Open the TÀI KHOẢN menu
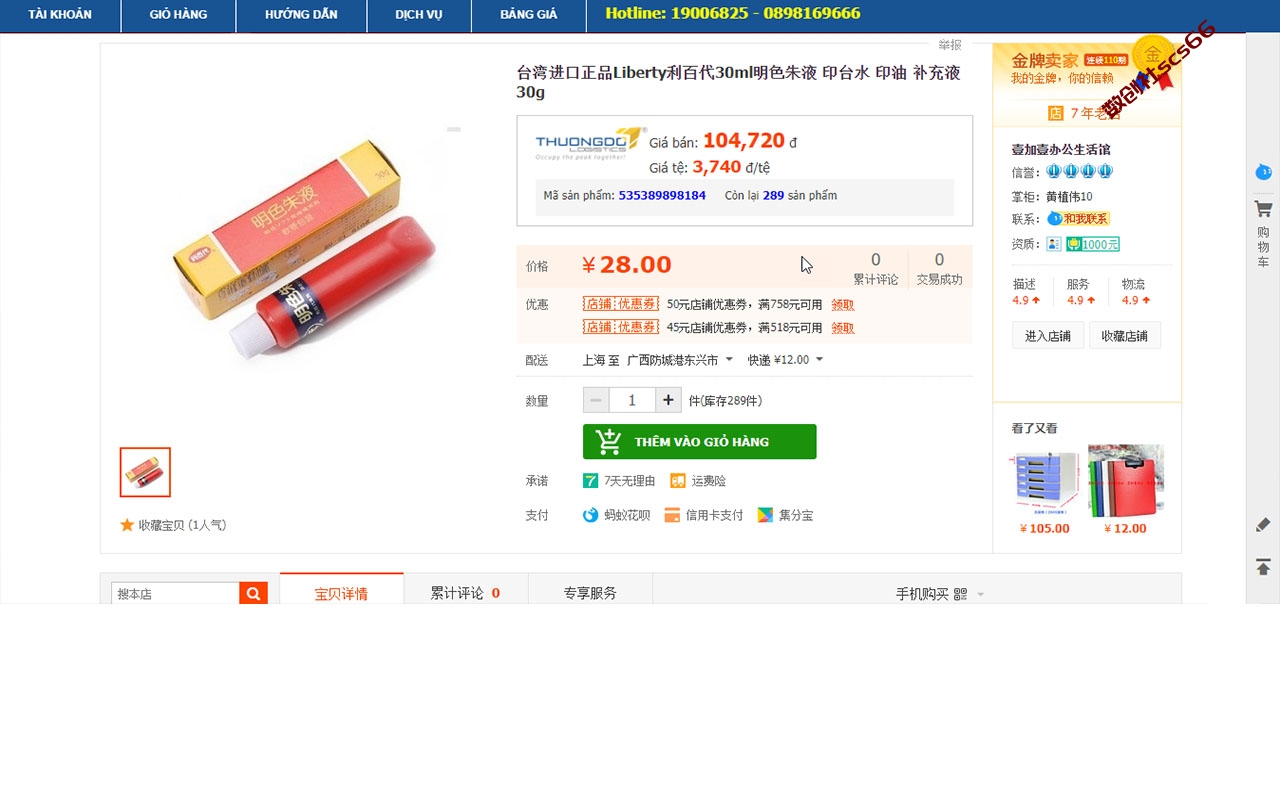Screen dimensions: 1280x800 60,15
